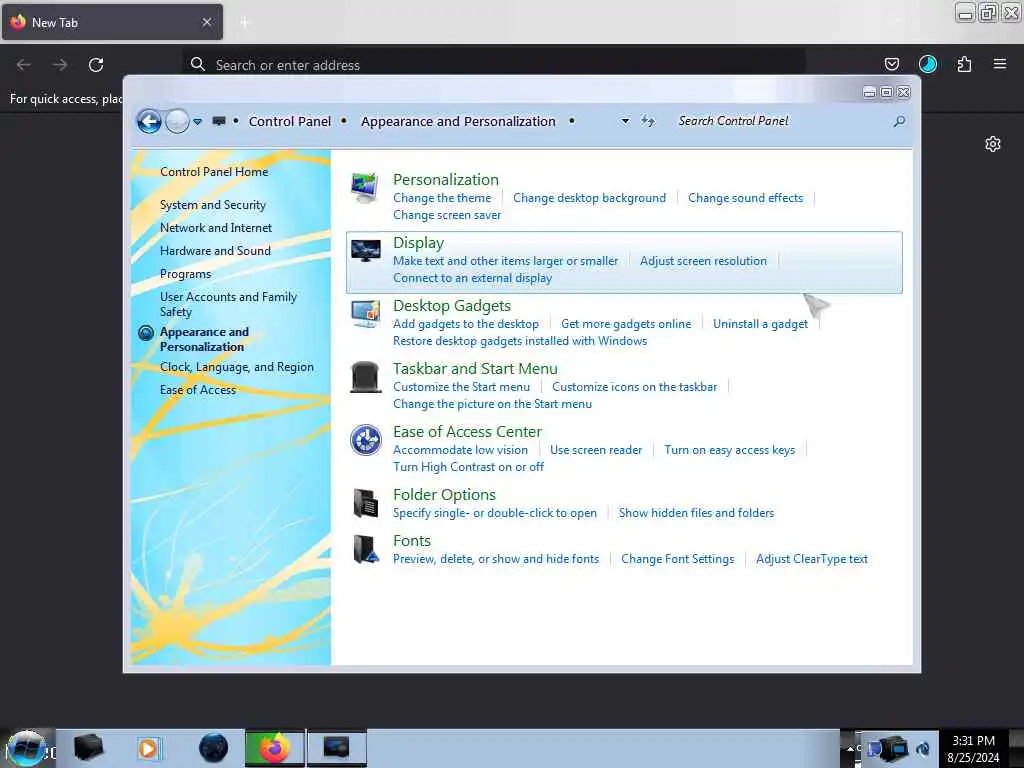
Task: Click the search magnifier in Control Panel
Action: point(899,121)
